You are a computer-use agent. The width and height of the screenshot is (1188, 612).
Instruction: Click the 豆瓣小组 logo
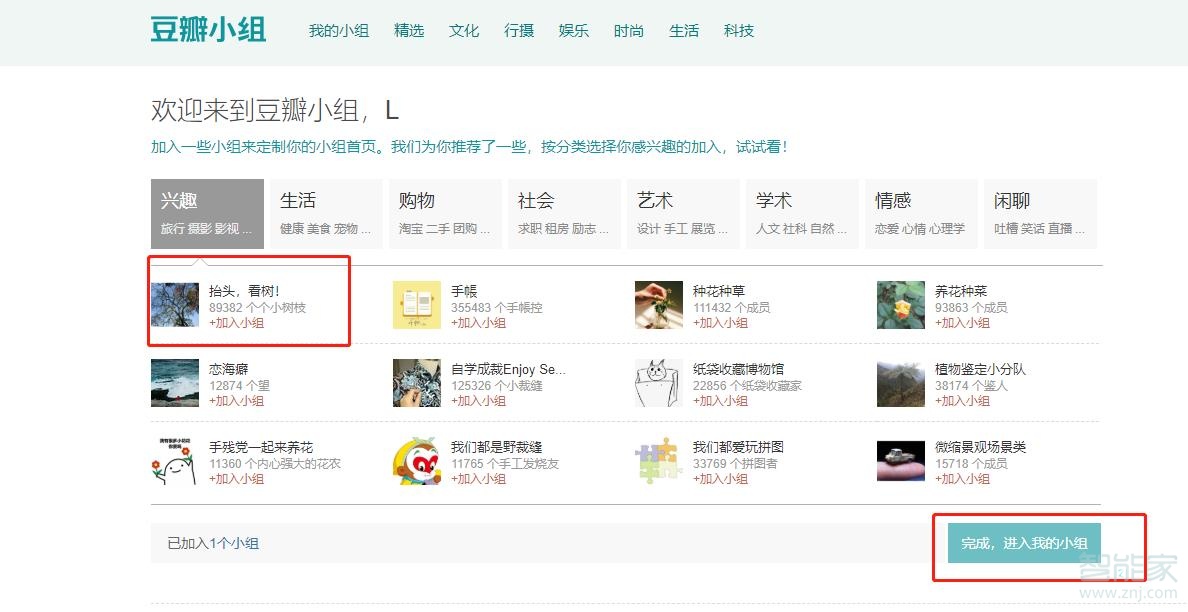[207, 30]
